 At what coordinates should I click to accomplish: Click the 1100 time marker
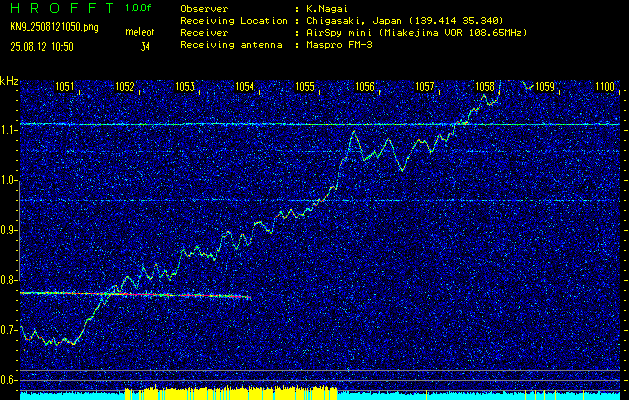click(x=605, y=86)
